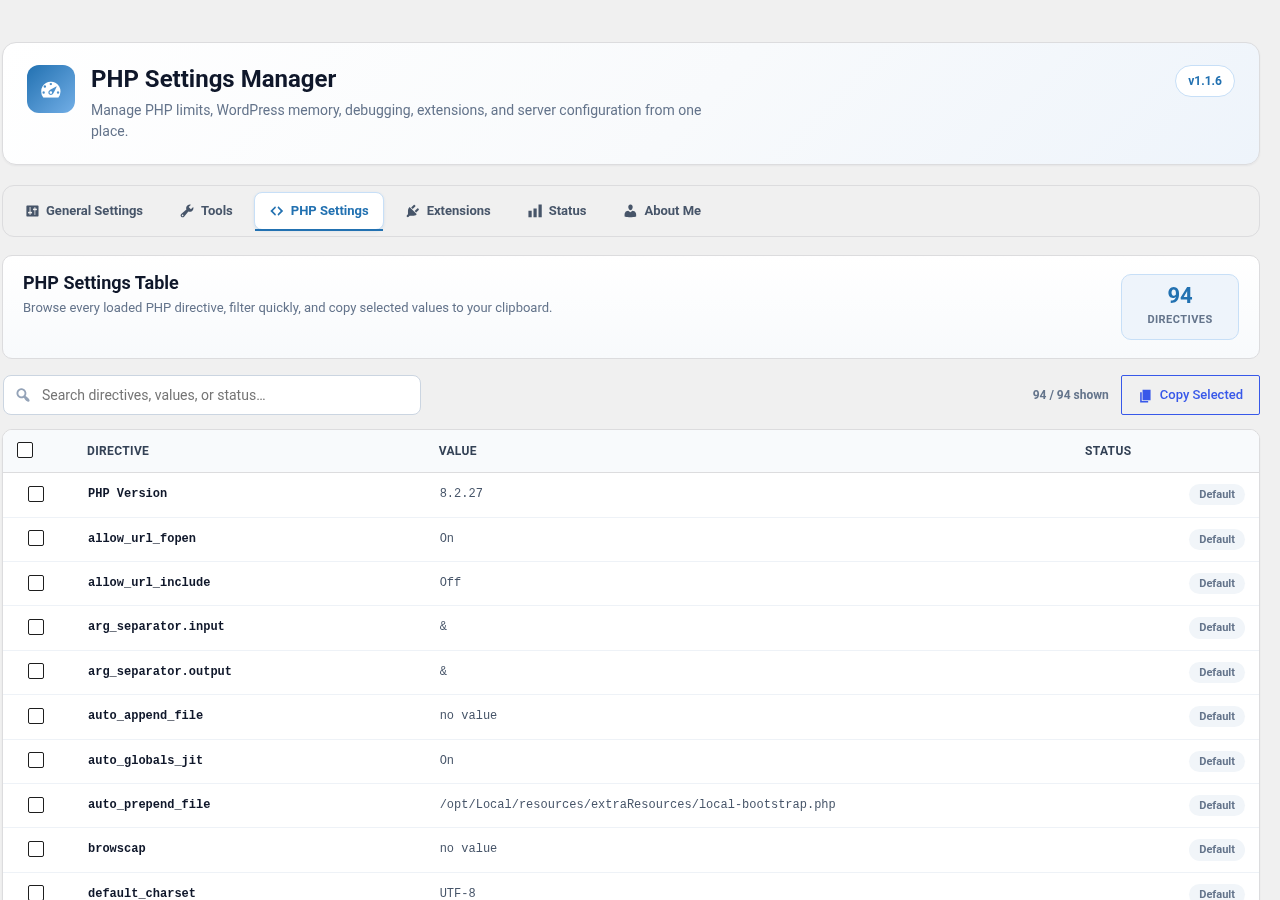Click the VALUE column header
Image resolution: width=1280 pixels, height=900 pixels.
coord(458,451)
